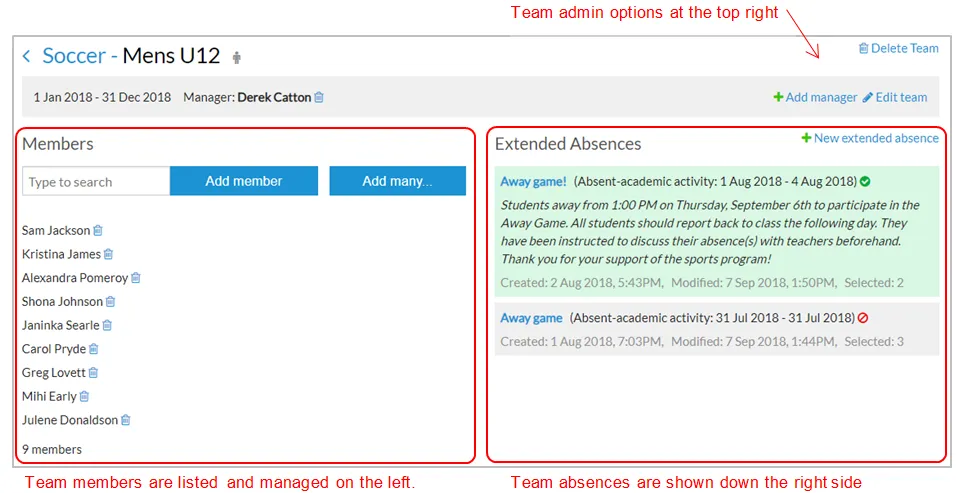The height and width of the screenshot is (493, 956).
Task: Click date range 1 Jan 2018 - 31 Dec 2018
Action: [102, 97]
